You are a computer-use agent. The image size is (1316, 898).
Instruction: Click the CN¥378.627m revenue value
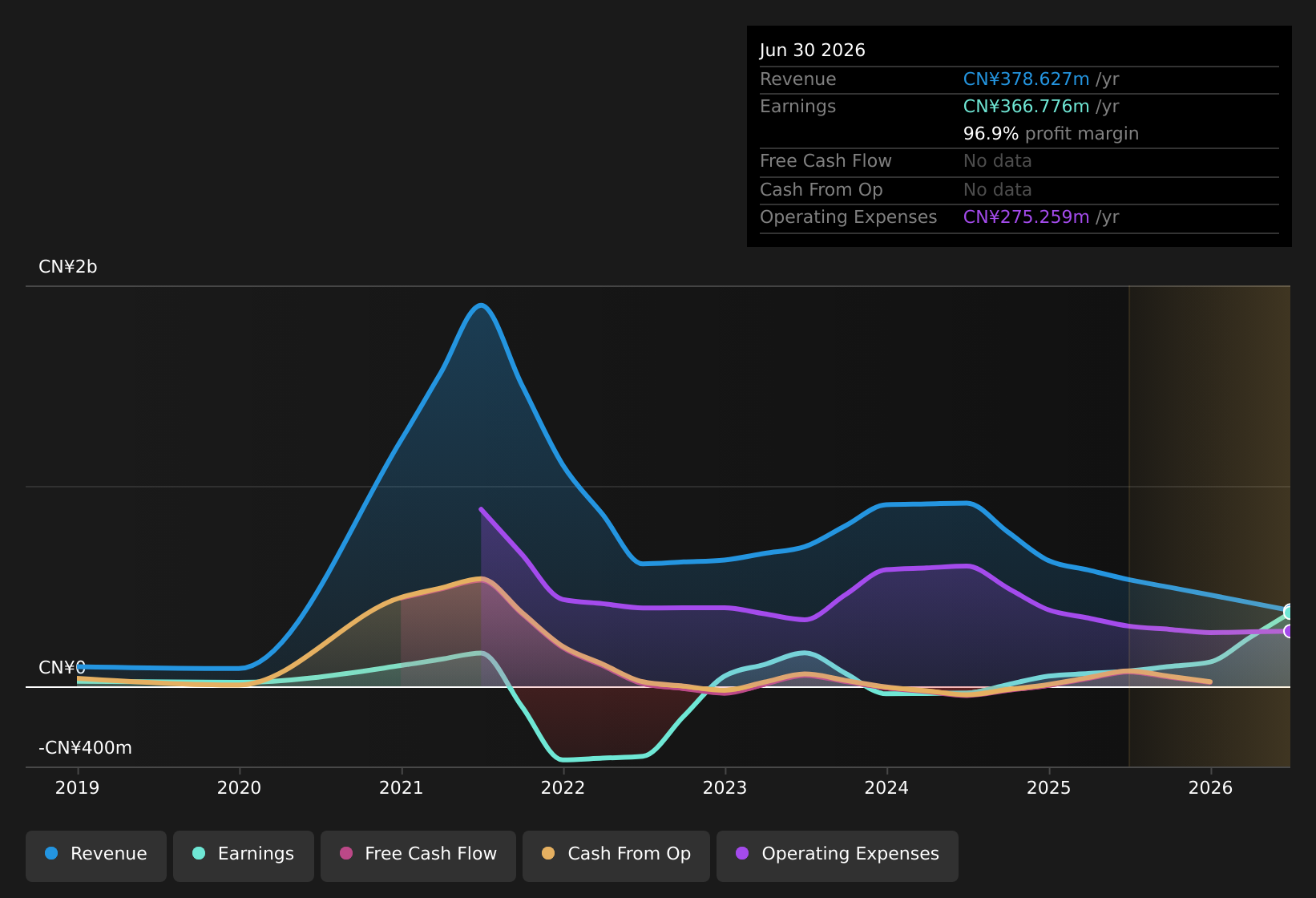[x=1027, y=79]
